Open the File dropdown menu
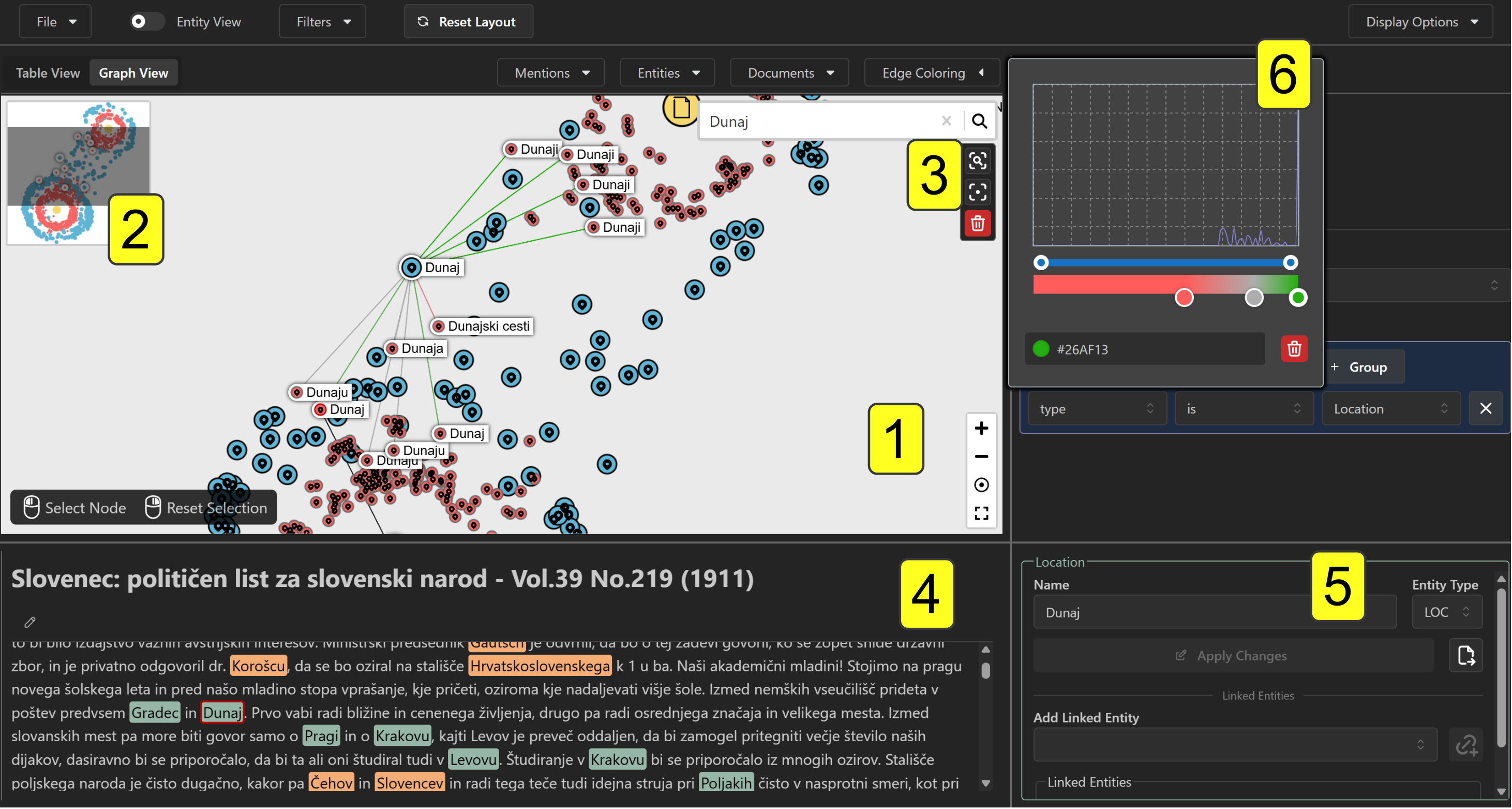 coord(55,22)
